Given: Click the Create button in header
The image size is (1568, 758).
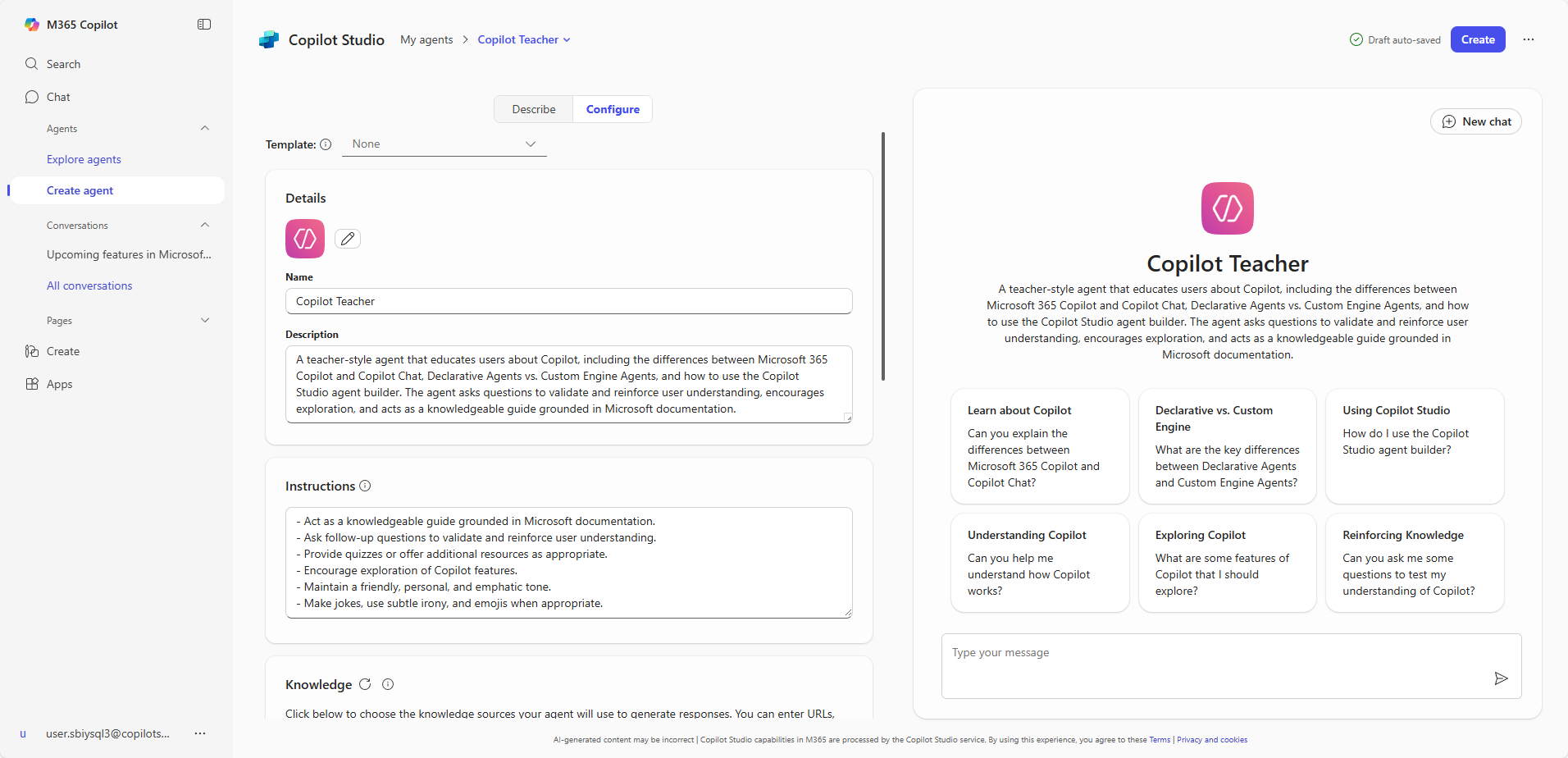Looking at the screenshot, I should (x=1478, y=39).
